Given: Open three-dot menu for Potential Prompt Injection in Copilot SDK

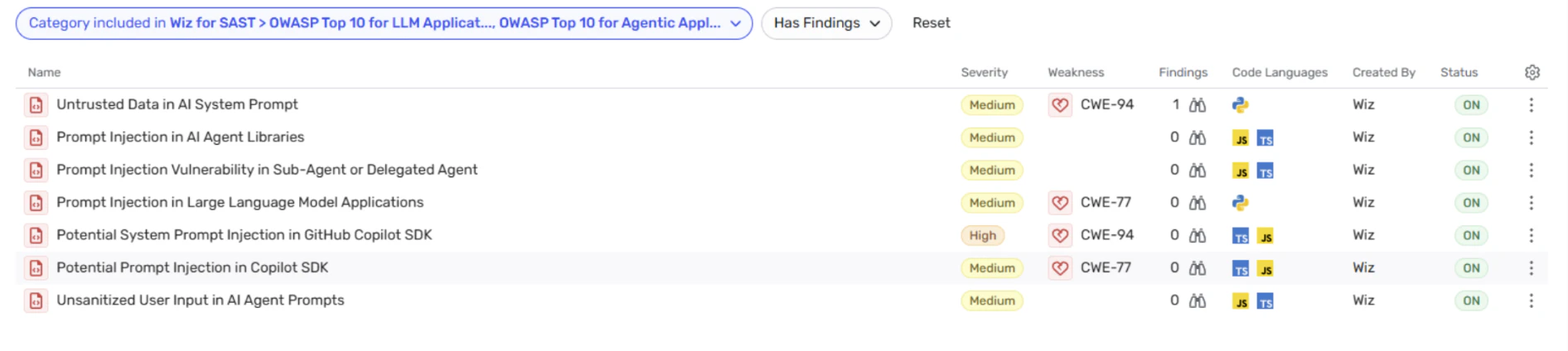Looking at the screenshot, I should (x=1531, y=268).
